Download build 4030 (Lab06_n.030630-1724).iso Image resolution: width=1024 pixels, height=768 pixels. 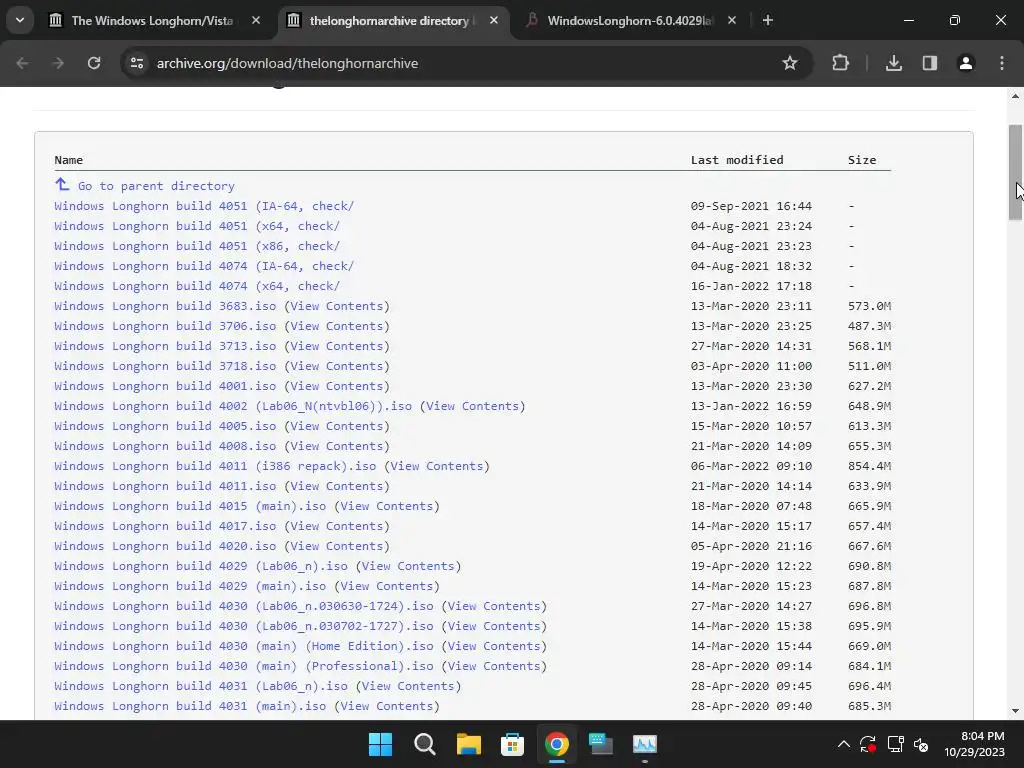point(244,606)
